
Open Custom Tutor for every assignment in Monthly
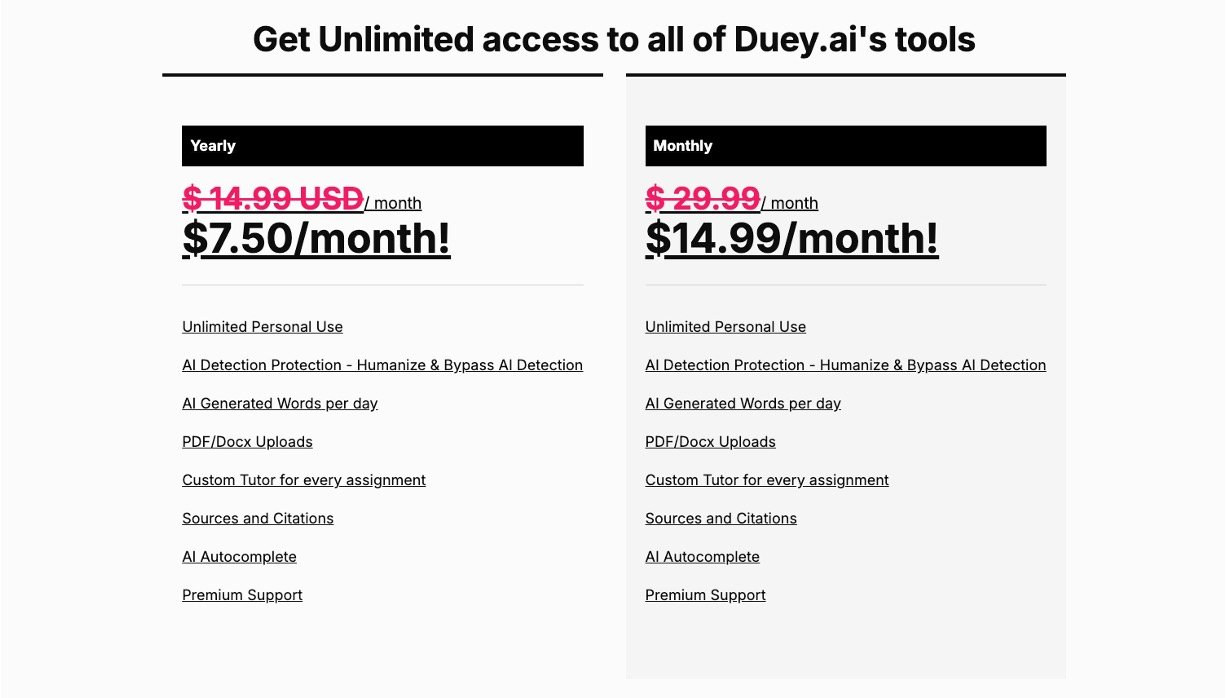pyautogui.click(x=767, y=480)
